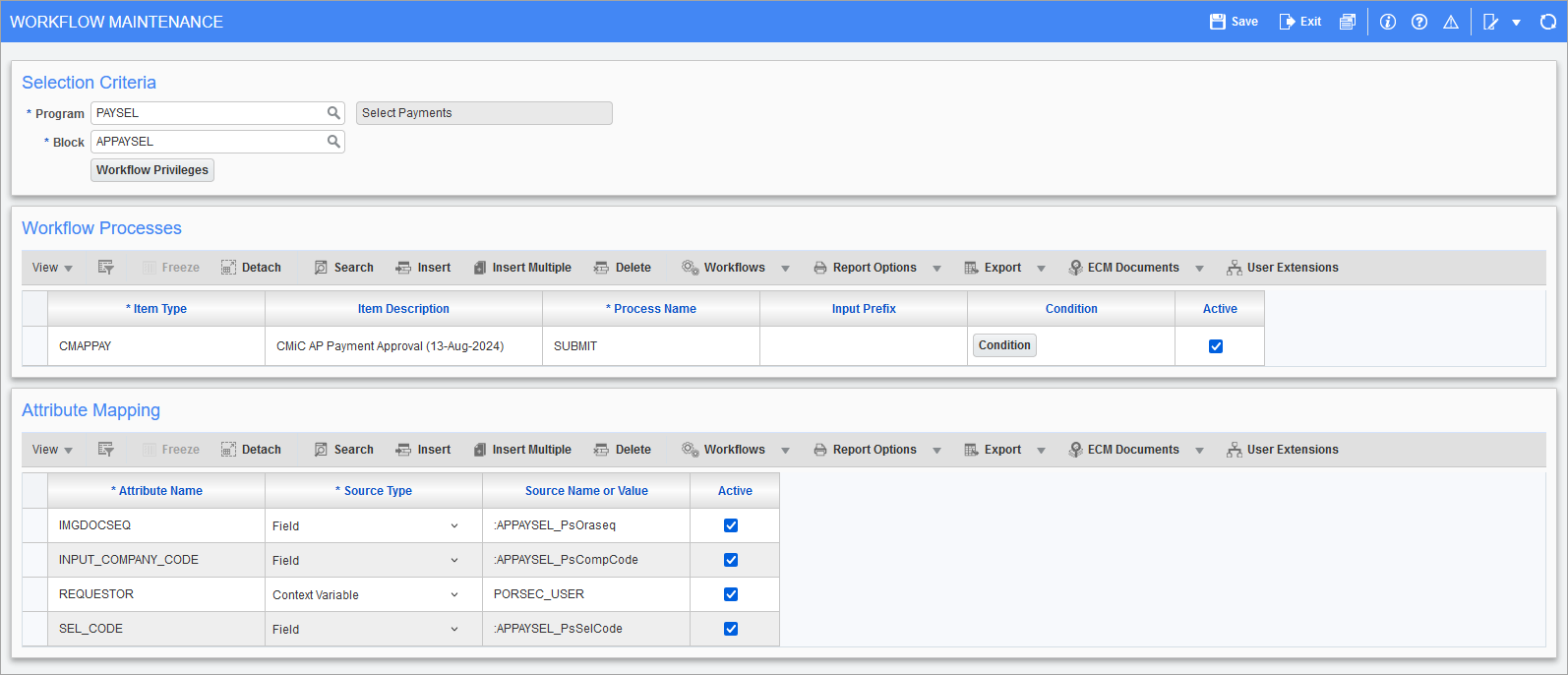This screenshot has width=1568, height=675.
Task: Click the SUBMIT process name cell
Action: click(x=651, y=346)
